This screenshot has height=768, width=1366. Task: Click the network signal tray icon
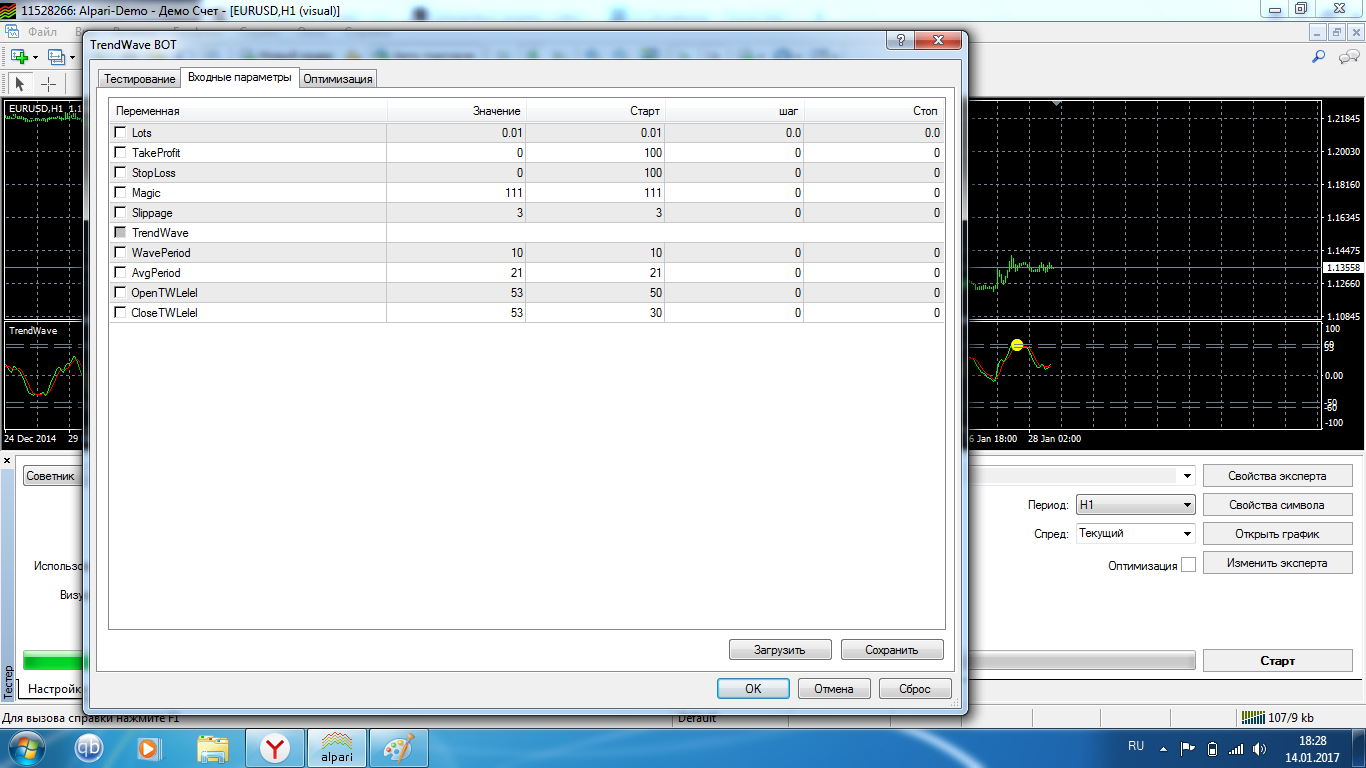click(1237, 748)
